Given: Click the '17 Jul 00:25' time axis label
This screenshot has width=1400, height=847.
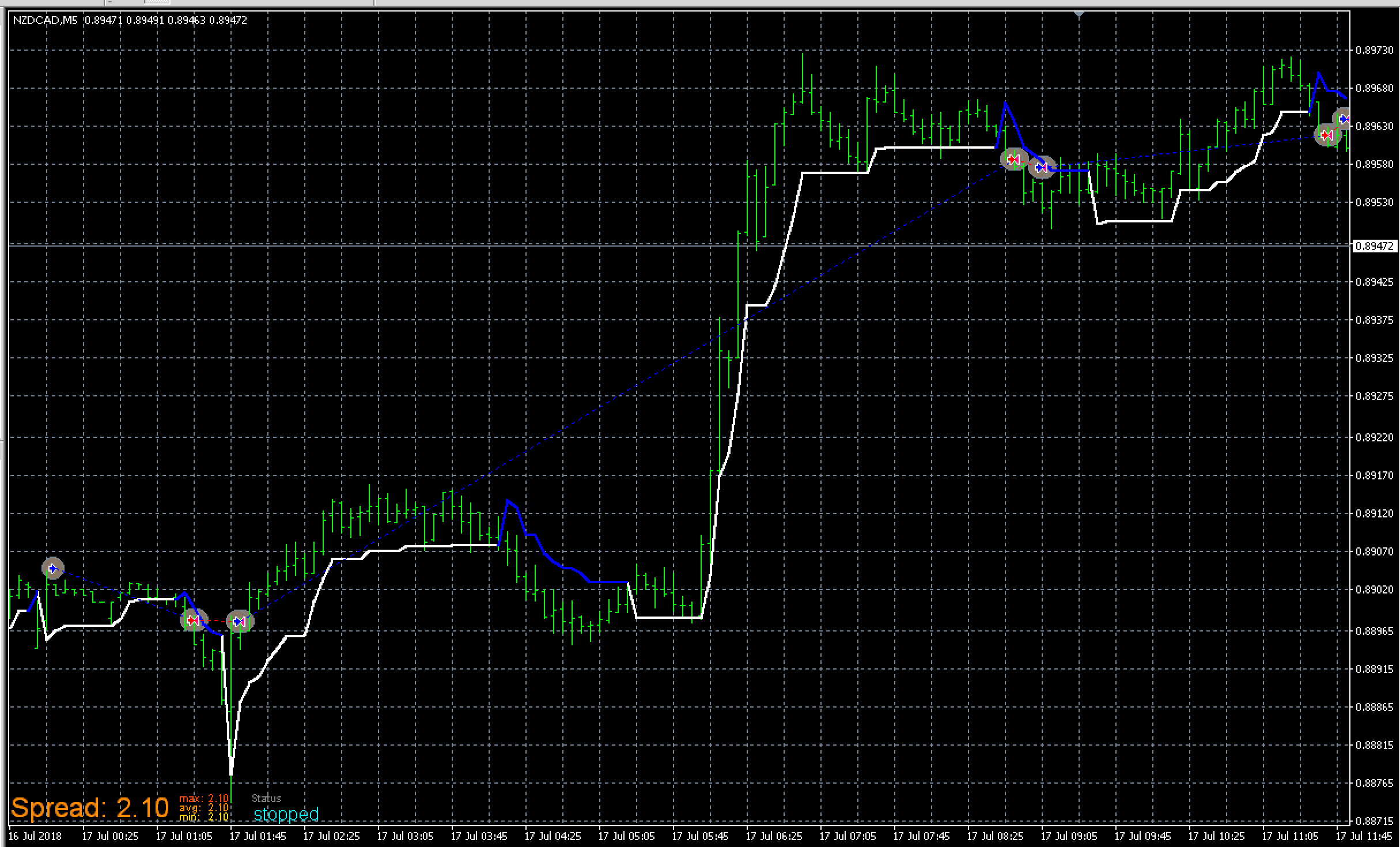Looking at the screenshot, I should point(110,836).
